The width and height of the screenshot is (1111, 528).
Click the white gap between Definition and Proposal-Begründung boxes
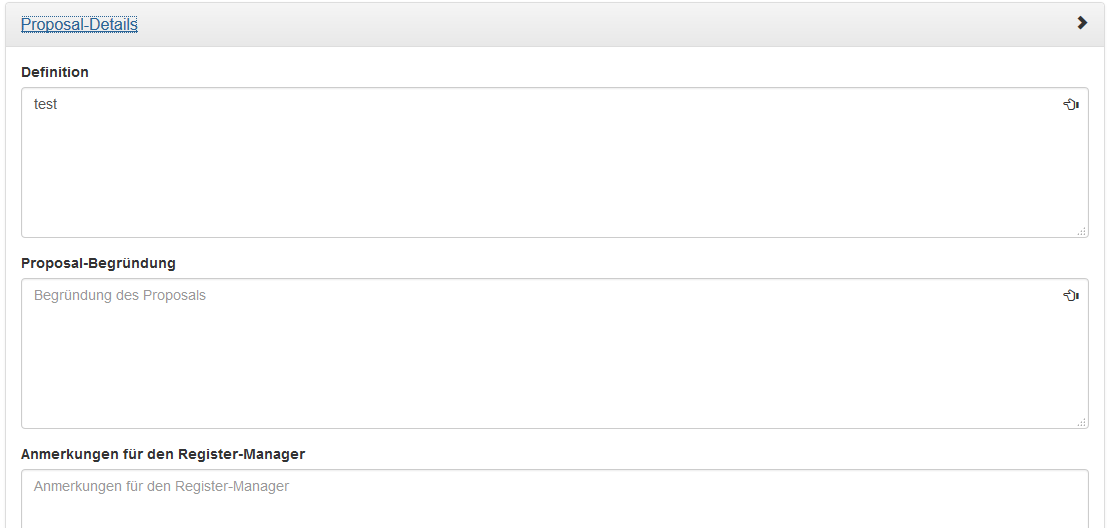click(x=555, y=246)
